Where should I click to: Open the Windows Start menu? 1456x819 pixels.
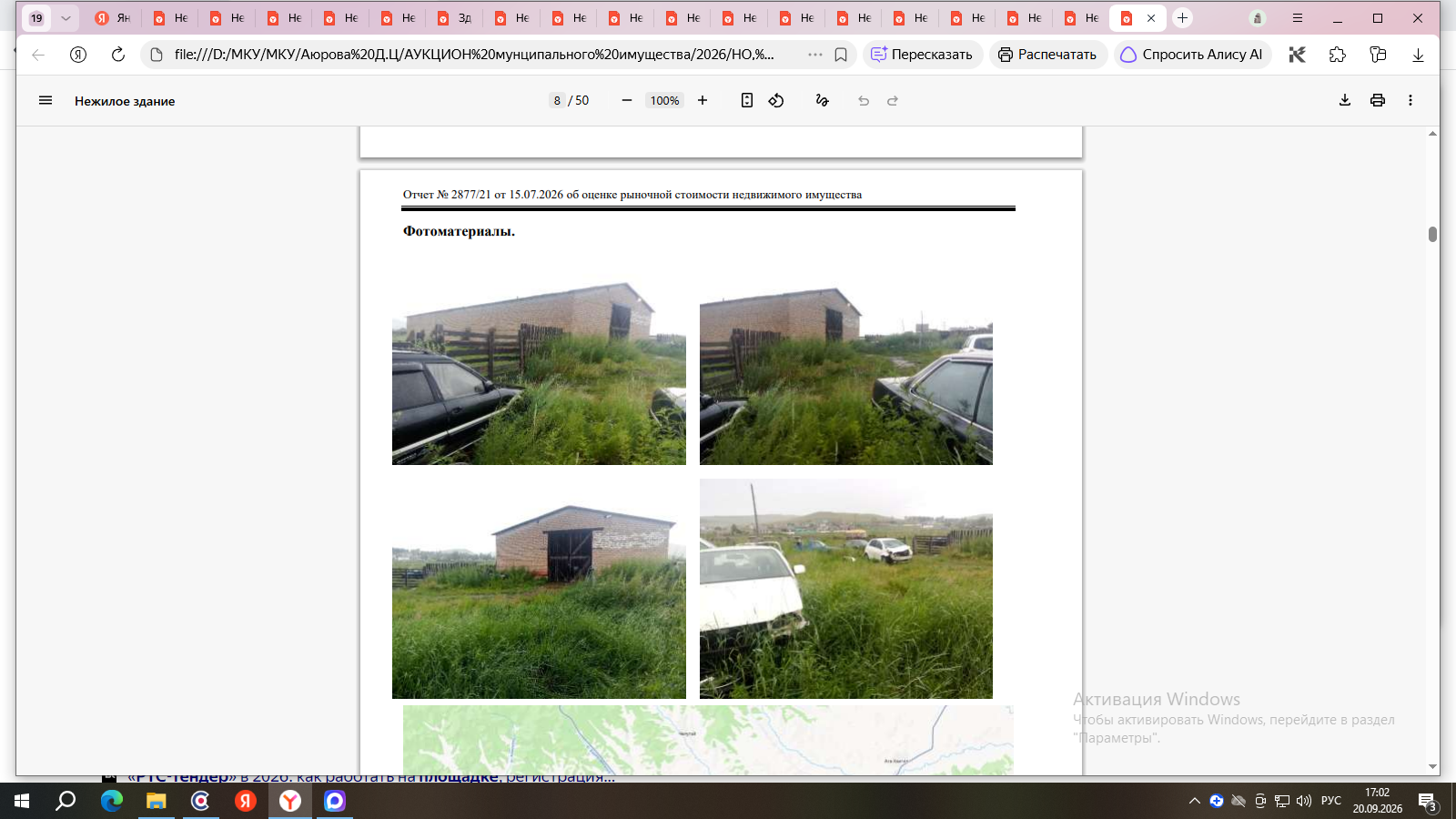(x=22, y=801)
